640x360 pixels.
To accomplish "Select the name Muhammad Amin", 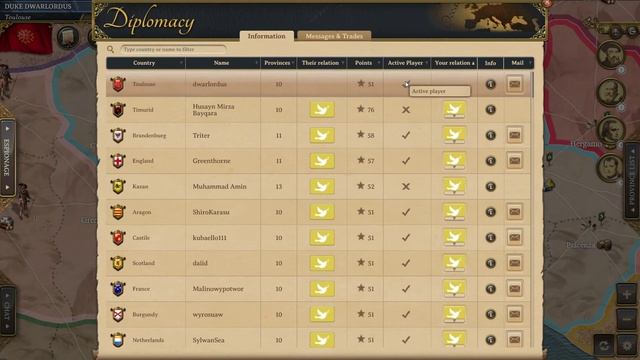I will click(x=219, y=187).
